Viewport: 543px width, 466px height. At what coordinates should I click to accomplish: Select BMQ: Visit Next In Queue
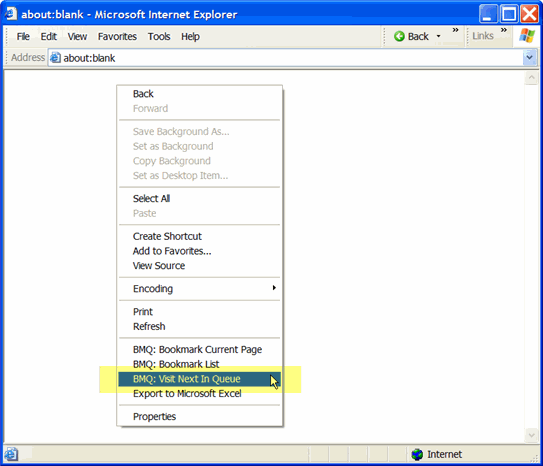tap(199, 379)
